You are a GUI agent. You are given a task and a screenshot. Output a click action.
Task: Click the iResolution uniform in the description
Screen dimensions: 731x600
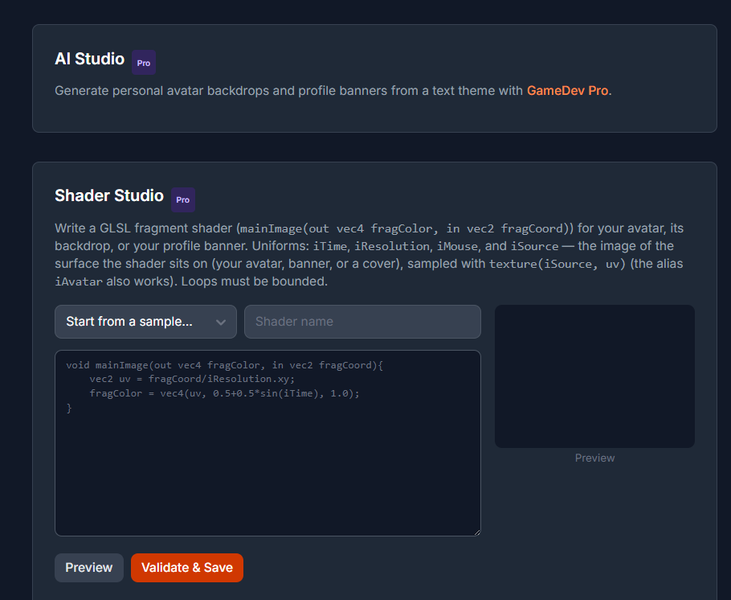[x=392, y=246]
